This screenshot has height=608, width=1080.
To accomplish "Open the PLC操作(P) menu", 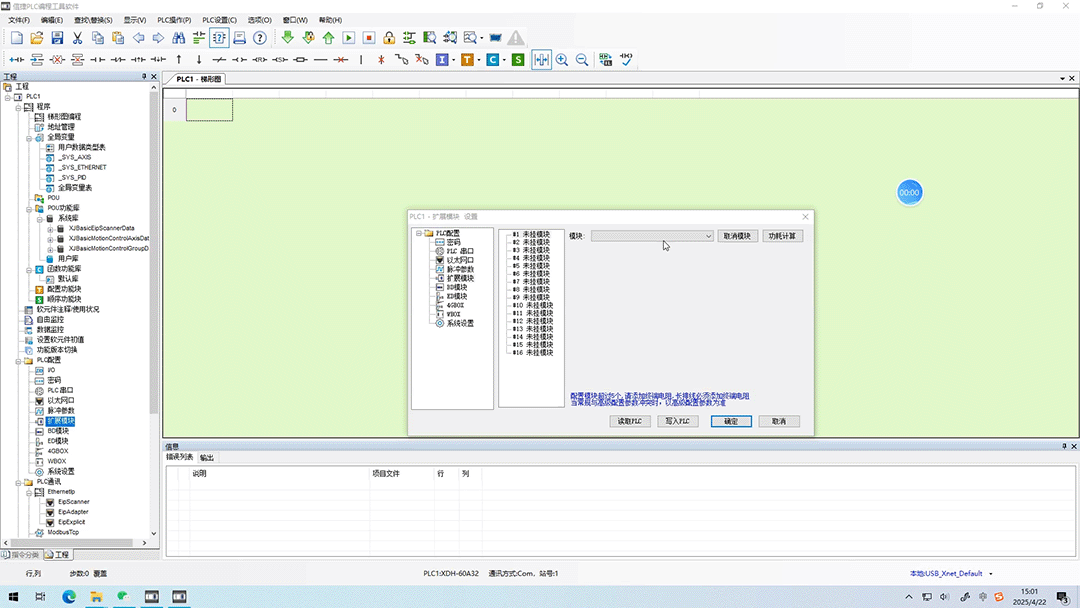I will click(174, 20).
